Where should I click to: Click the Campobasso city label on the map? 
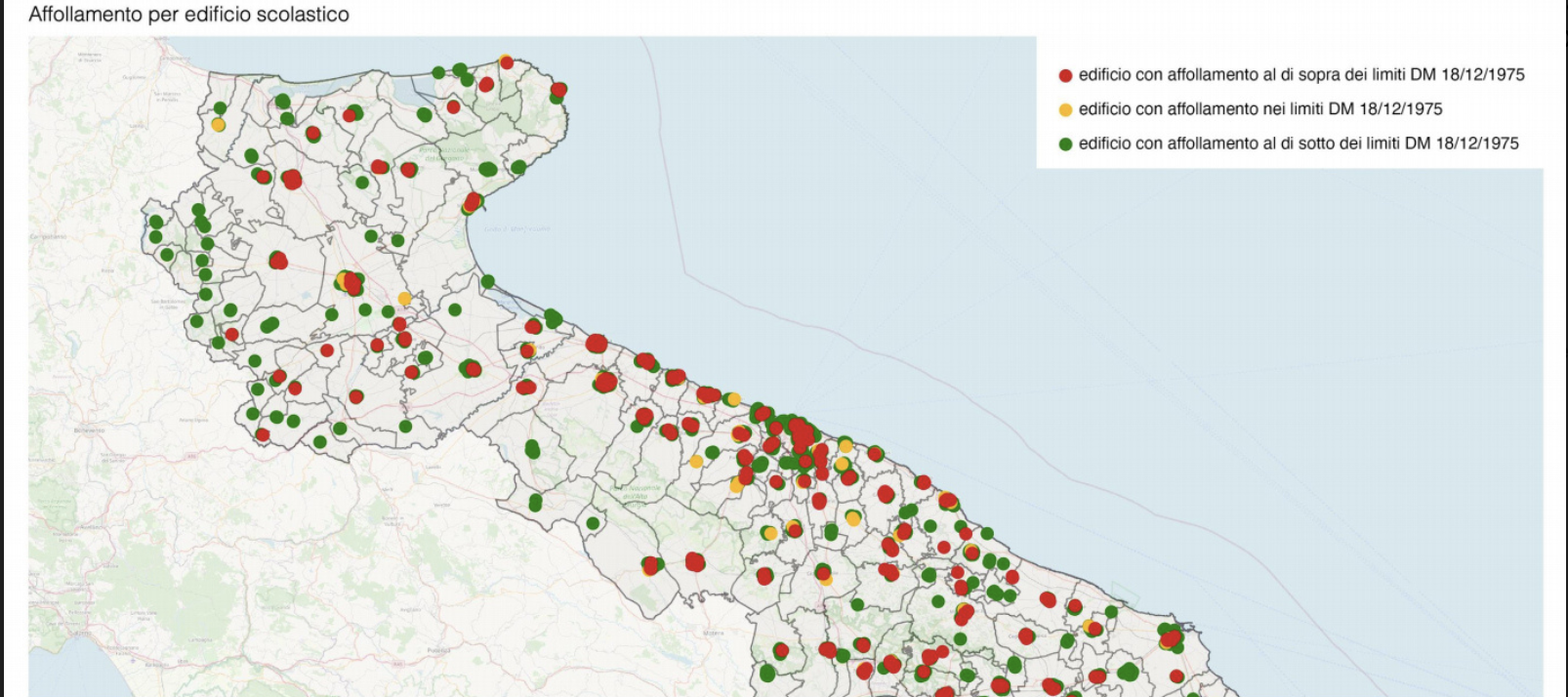click(x=47, y=236)
